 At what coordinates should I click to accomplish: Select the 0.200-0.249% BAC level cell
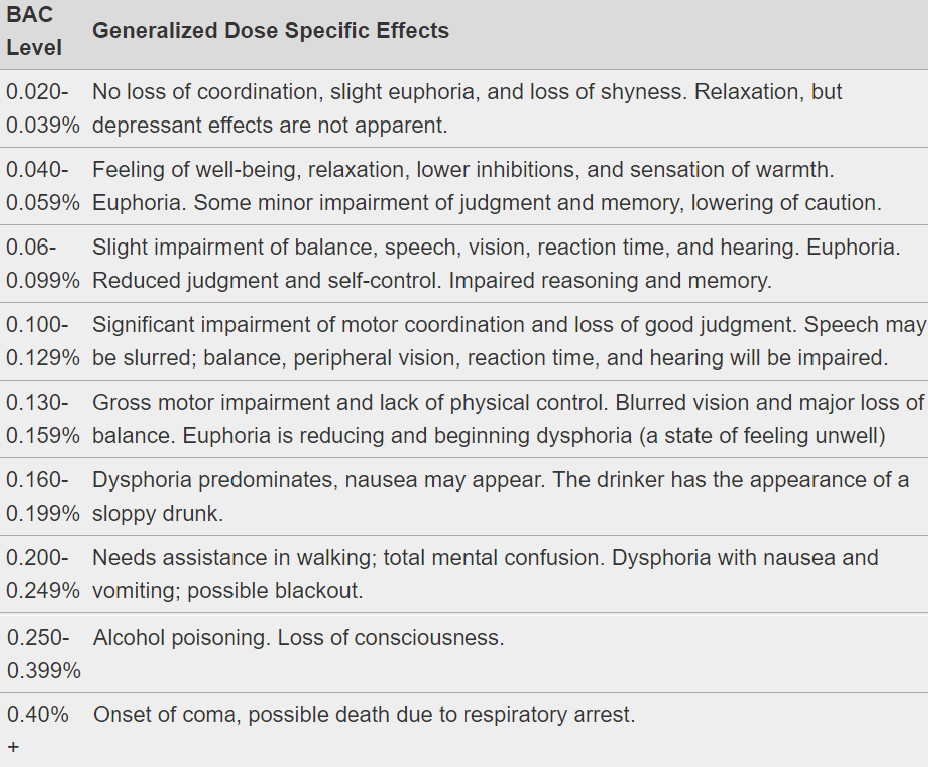42,574
